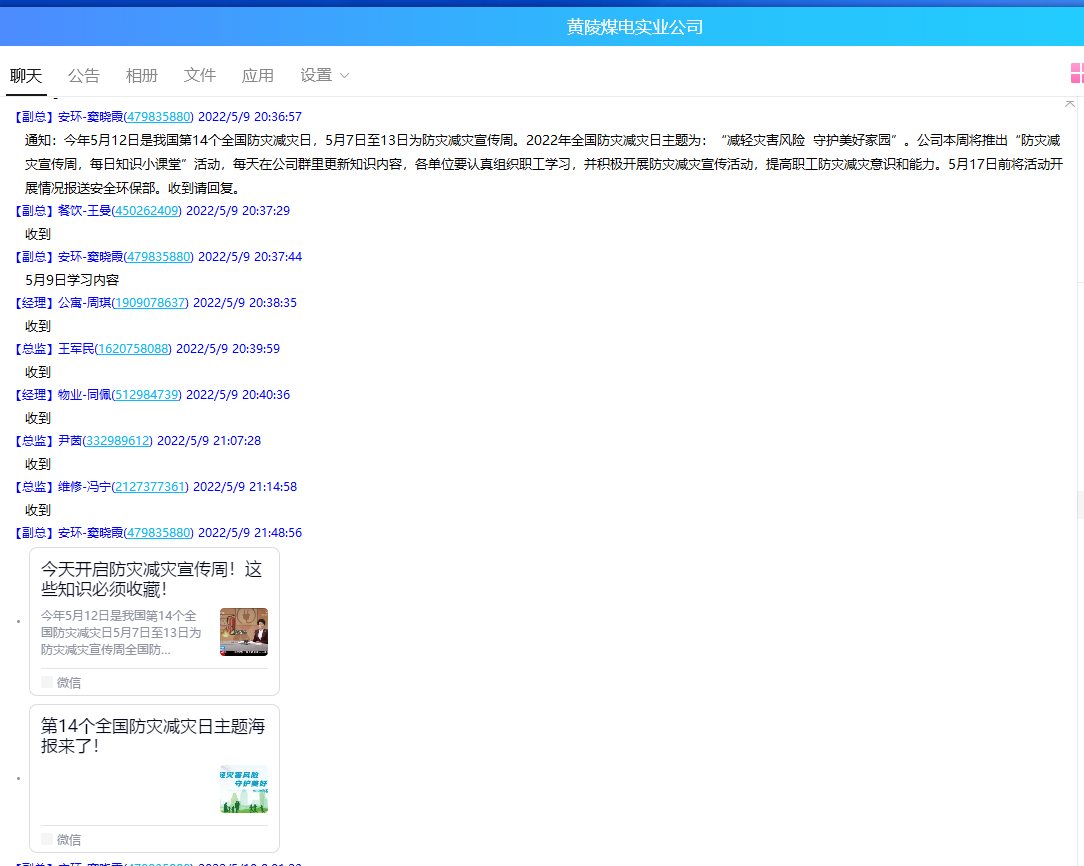Image resolution: width=1084 pixels, height=866 pixels.
Task: Click the news anchor thumbnail in first card
Action: [244, 632]
